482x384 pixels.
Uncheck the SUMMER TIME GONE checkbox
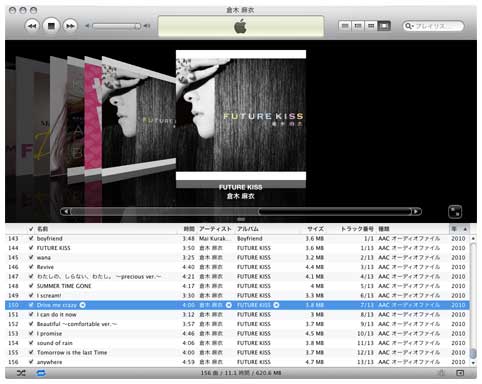(x=31, y=286)
